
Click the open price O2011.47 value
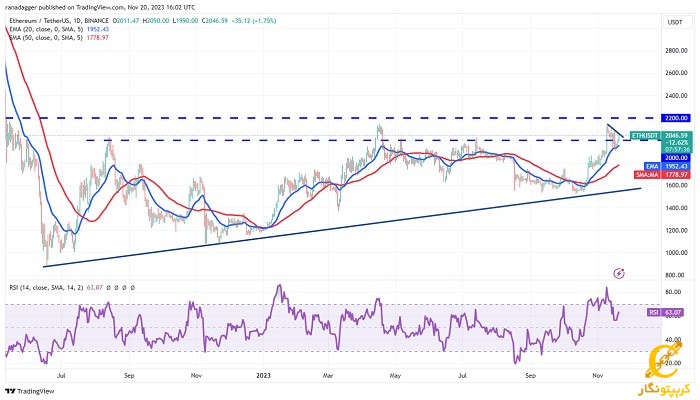[126, 21]
